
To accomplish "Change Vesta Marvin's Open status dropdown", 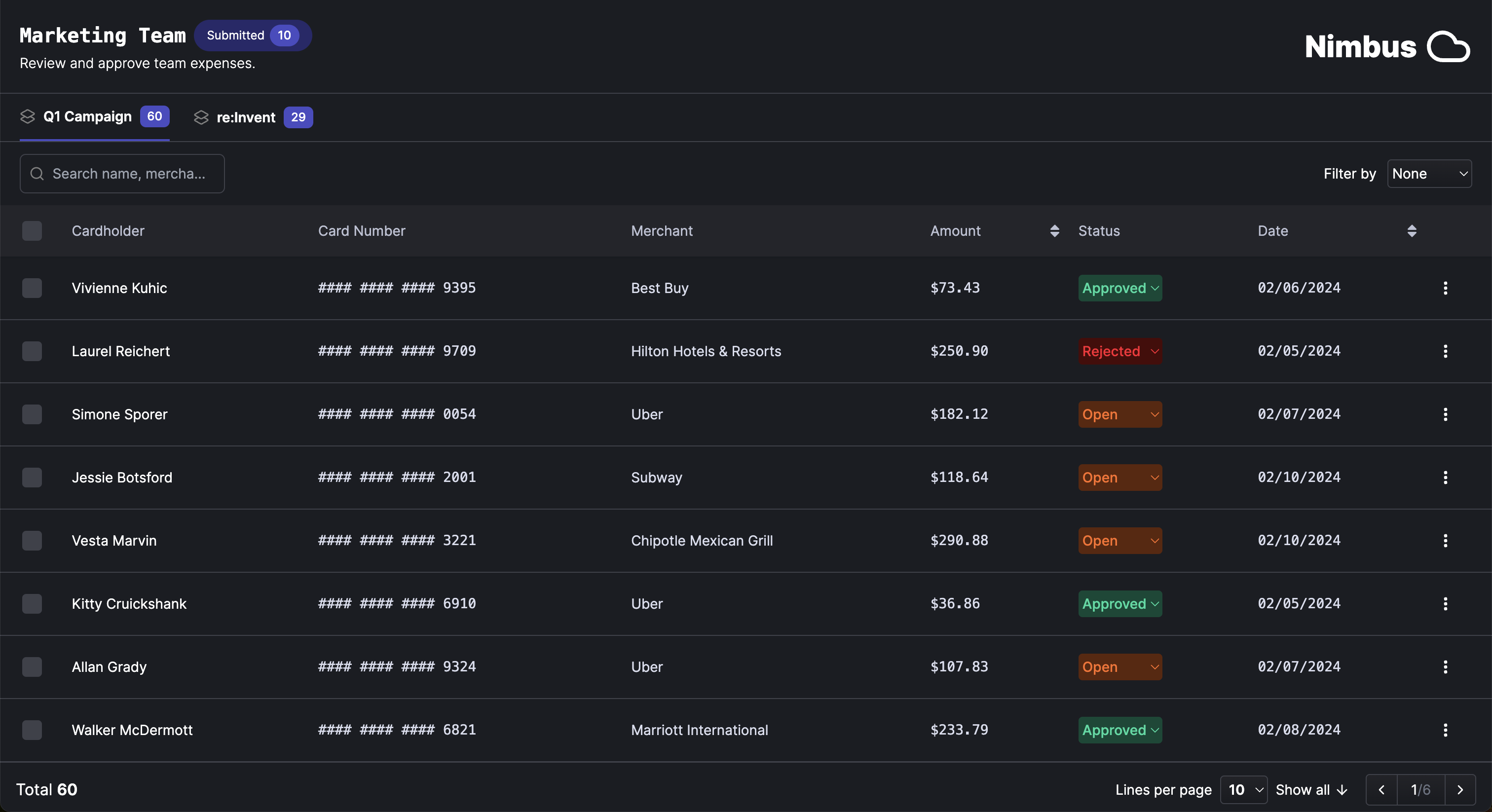I will [x=1119, y=540].
